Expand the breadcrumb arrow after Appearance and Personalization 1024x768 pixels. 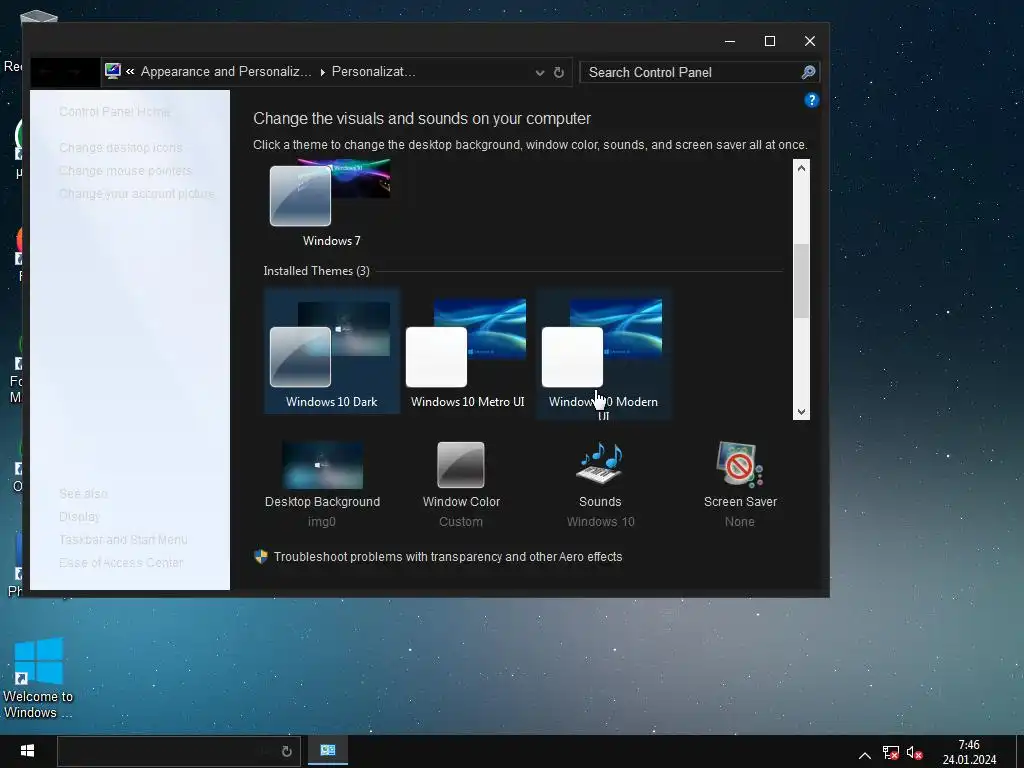[x=322, y=72]
